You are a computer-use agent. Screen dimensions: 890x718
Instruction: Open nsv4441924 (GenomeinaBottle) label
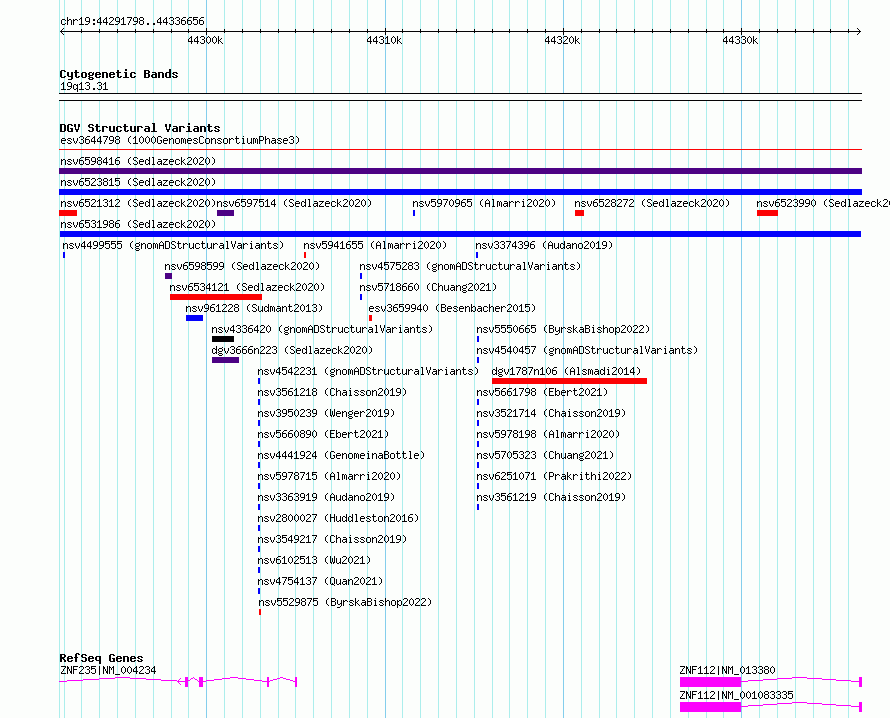tap(341, 455)
